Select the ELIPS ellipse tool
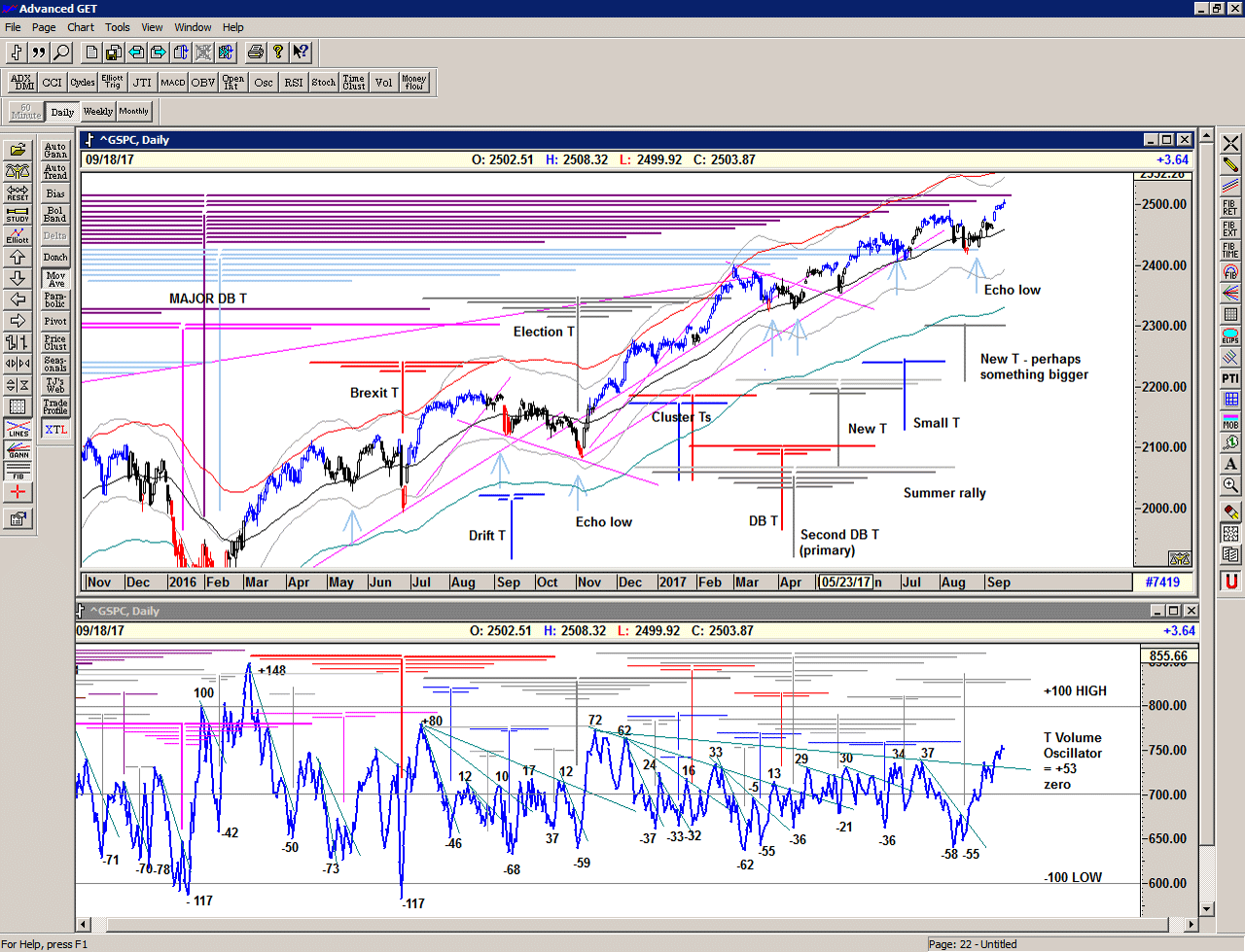Viewport: 1245px width, 952px height. pyautogui.click(x=1230, y=336)
